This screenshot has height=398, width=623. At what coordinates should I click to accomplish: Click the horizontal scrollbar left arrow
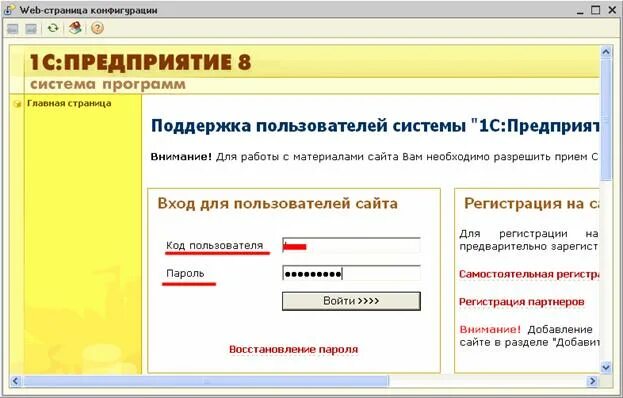coord(15,381)
